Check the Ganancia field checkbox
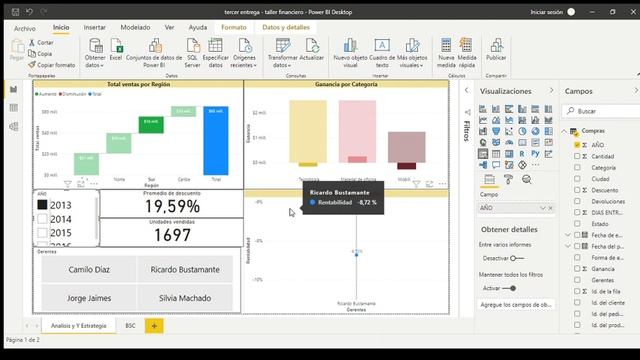This screenshot has height=360, width=640. pos(577,269)
